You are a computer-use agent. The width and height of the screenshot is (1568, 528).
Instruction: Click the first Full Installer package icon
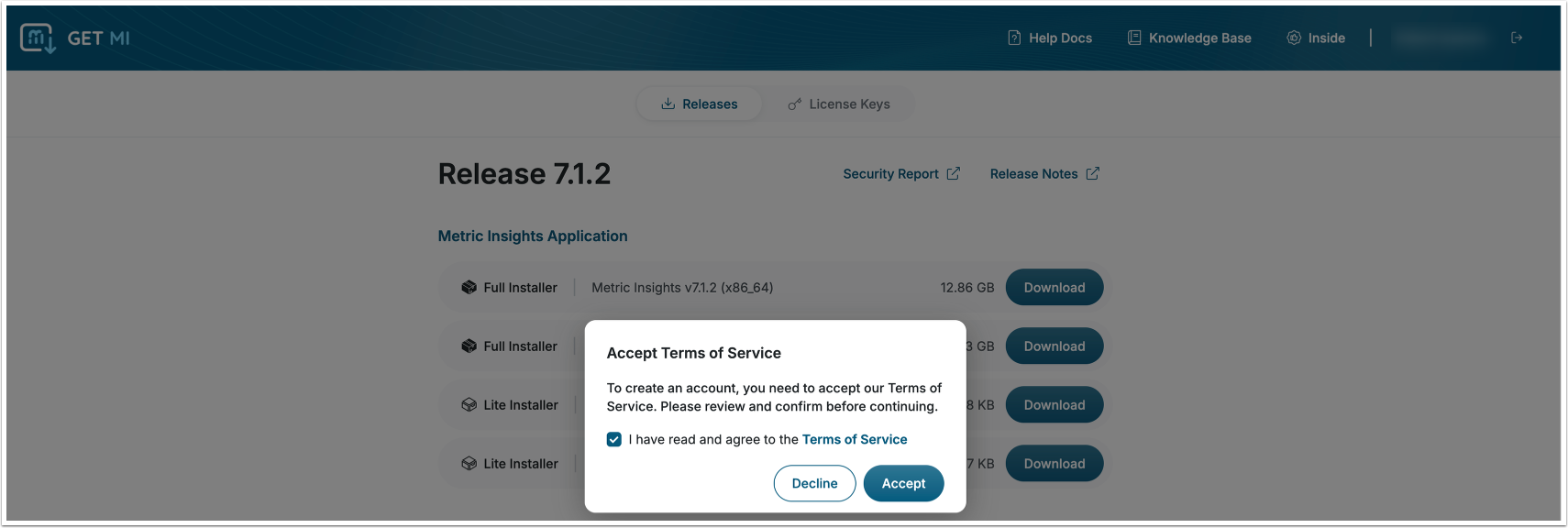469,288
